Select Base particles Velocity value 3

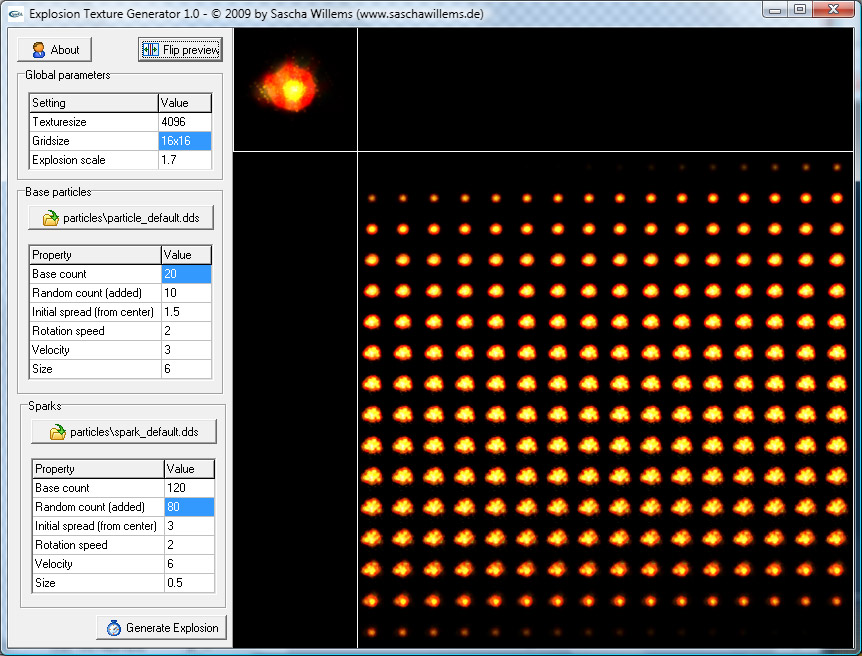point(186,350)
